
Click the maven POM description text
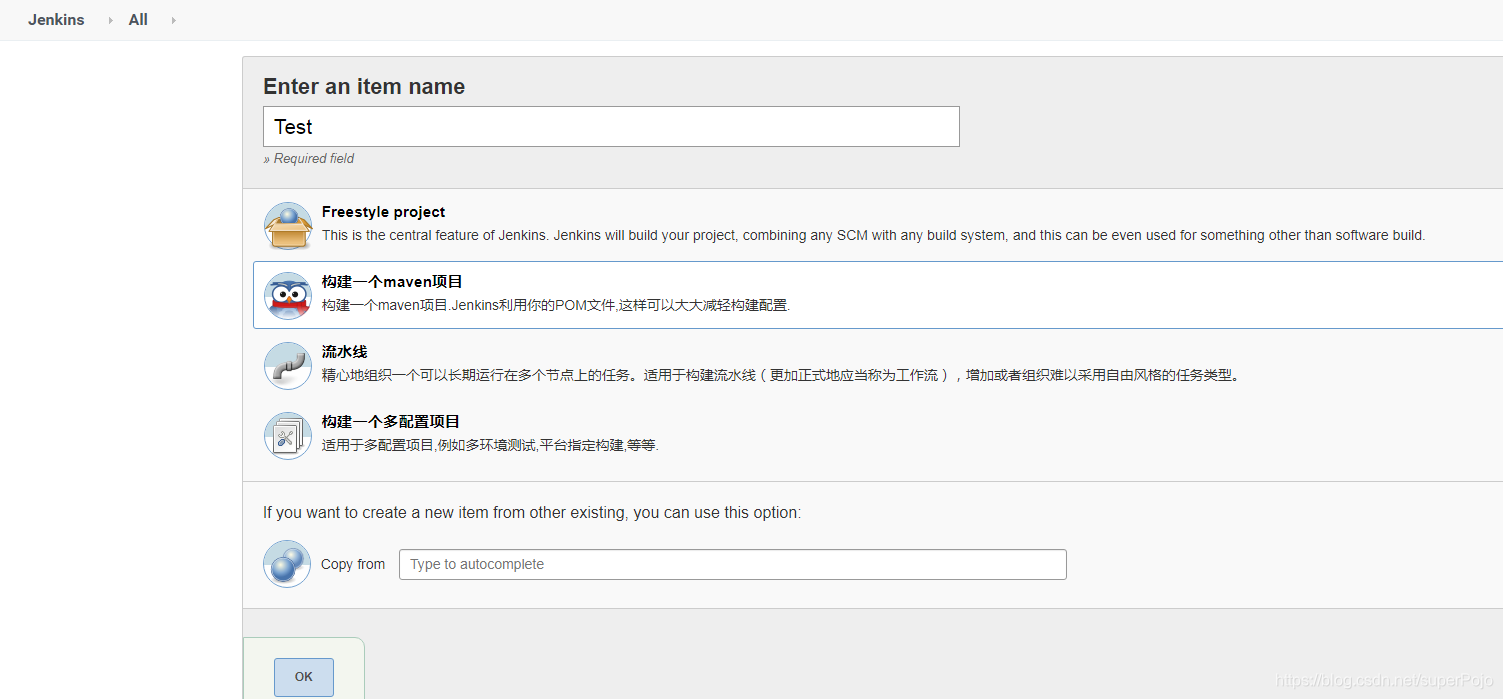point(556,305)
